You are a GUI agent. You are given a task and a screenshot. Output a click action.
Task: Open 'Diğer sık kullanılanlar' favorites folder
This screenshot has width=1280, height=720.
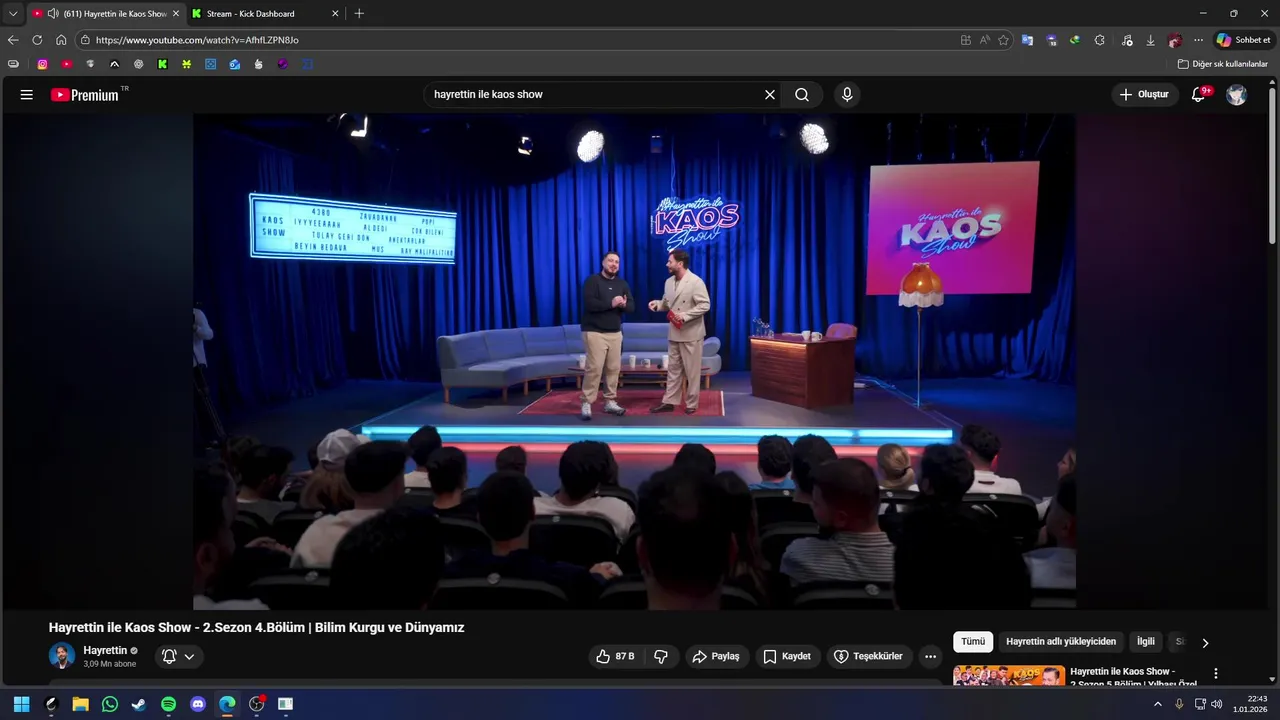point(1222,64)
